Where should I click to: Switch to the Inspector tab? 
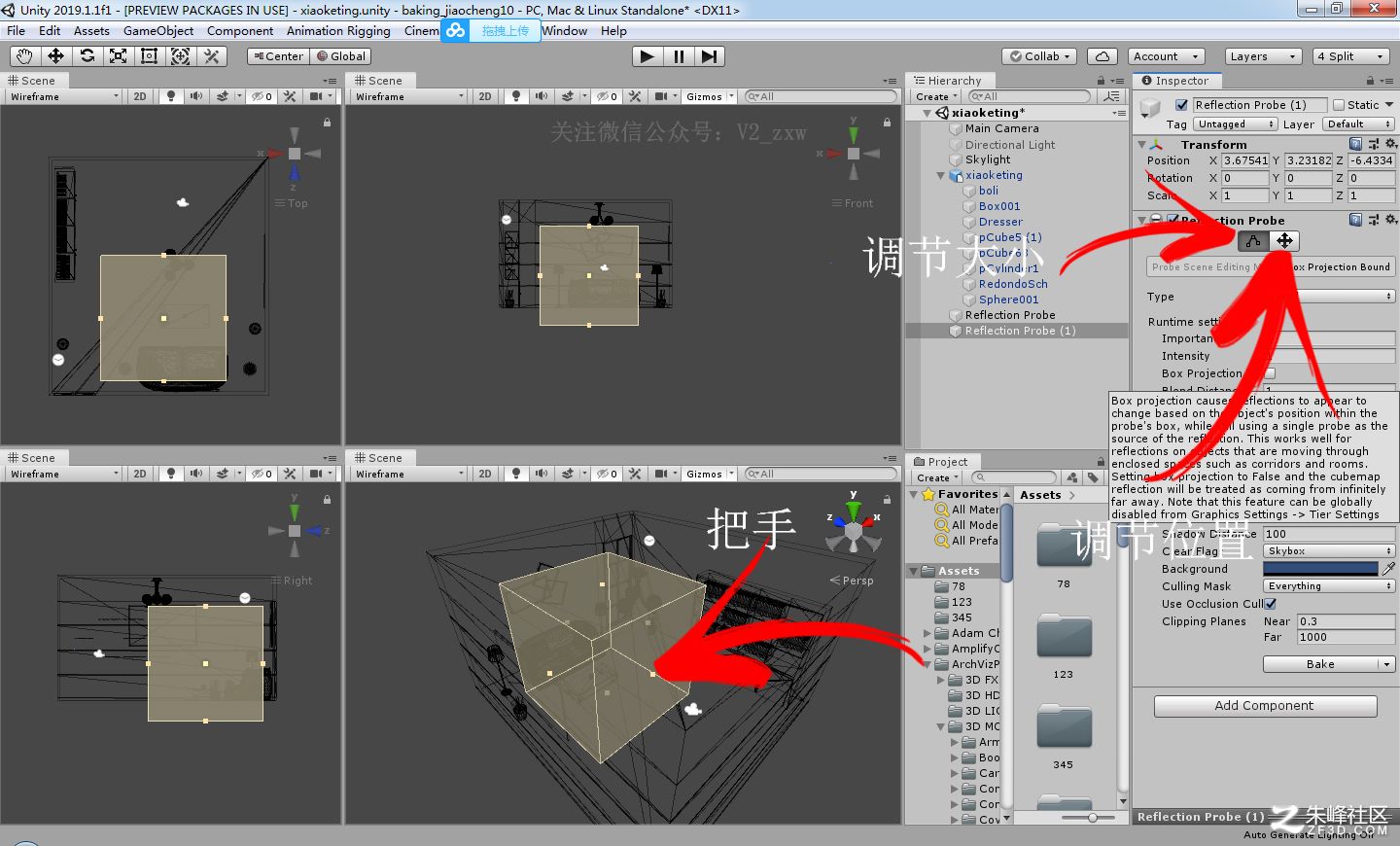point(1175,81)
